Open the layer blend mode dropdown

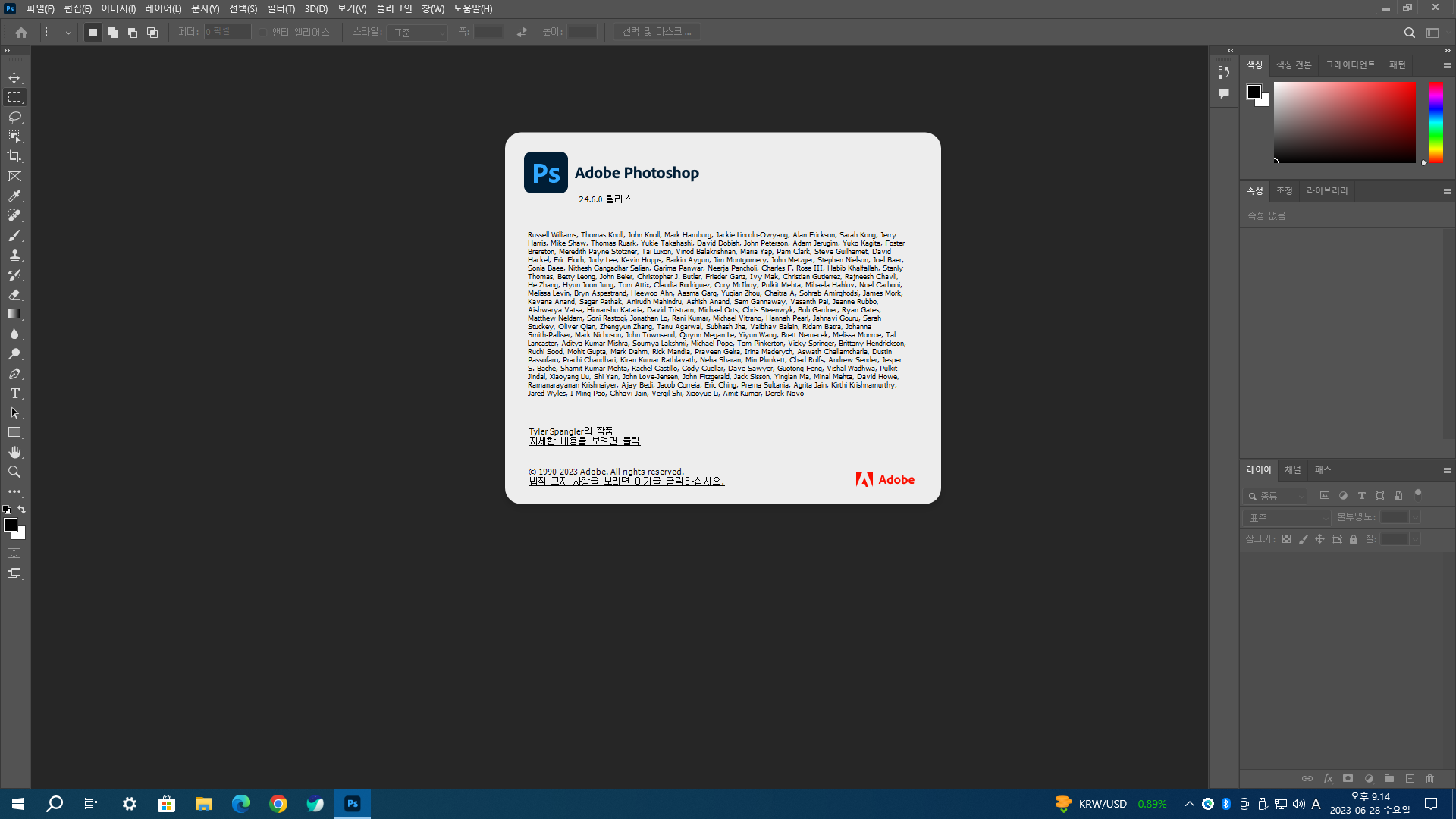[x=1286, y=518]
